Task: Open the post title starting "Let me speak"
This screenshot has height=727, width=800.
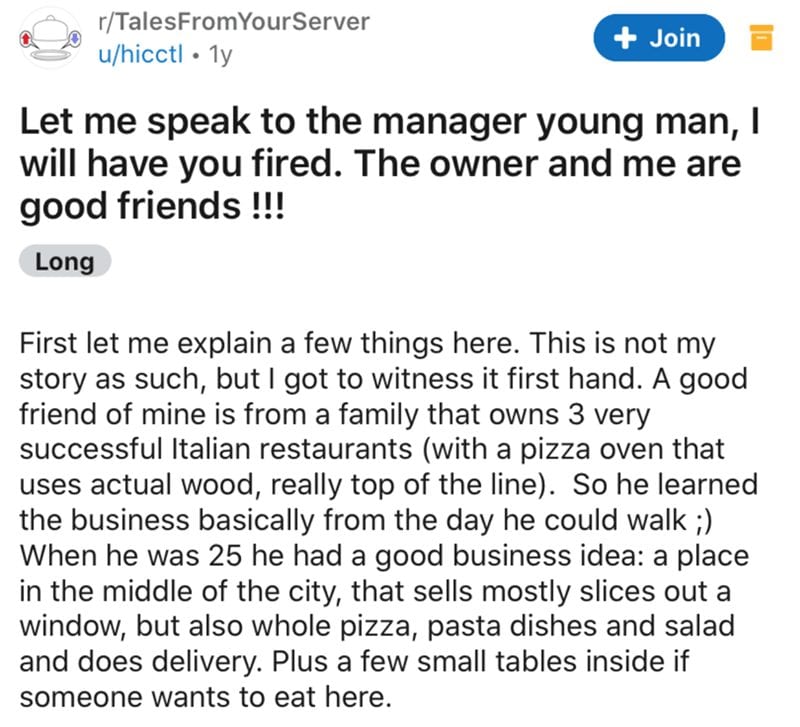Action: pyautogui.click(x=389, y=164)
